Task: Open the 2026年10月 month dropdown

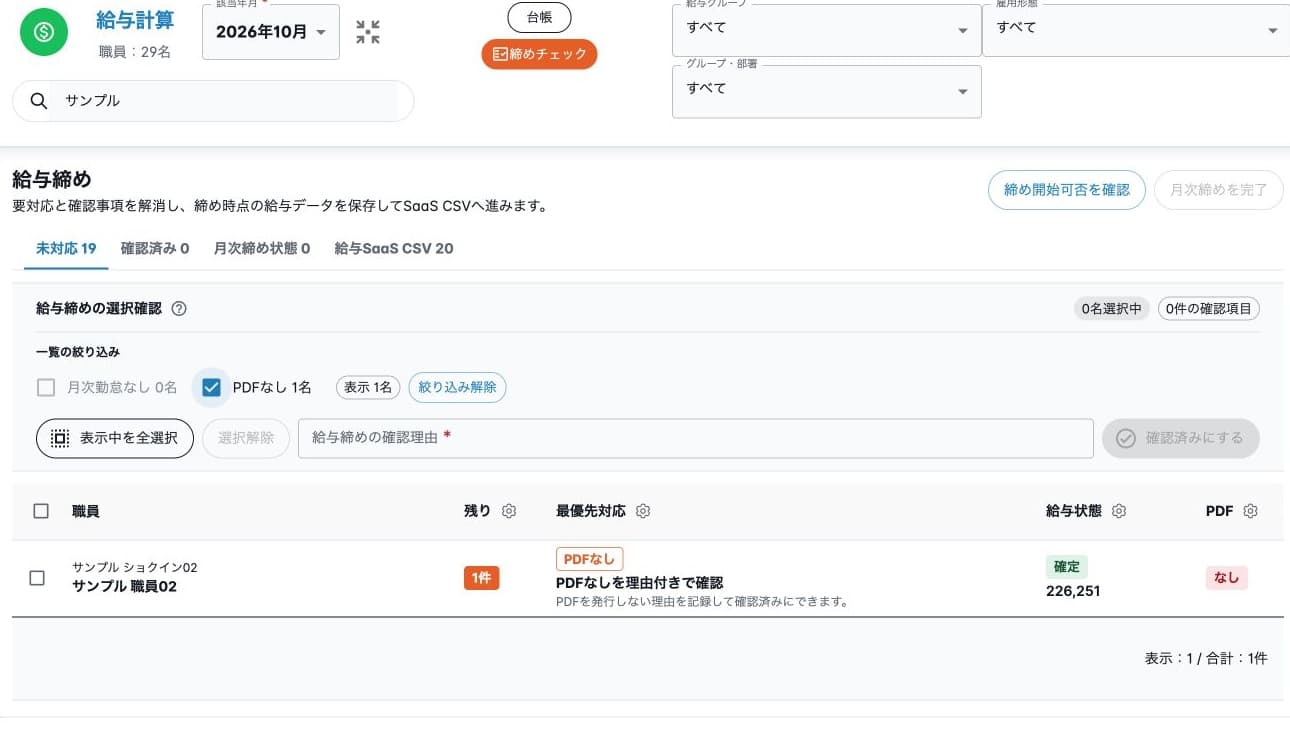Action: coord(271,32)
